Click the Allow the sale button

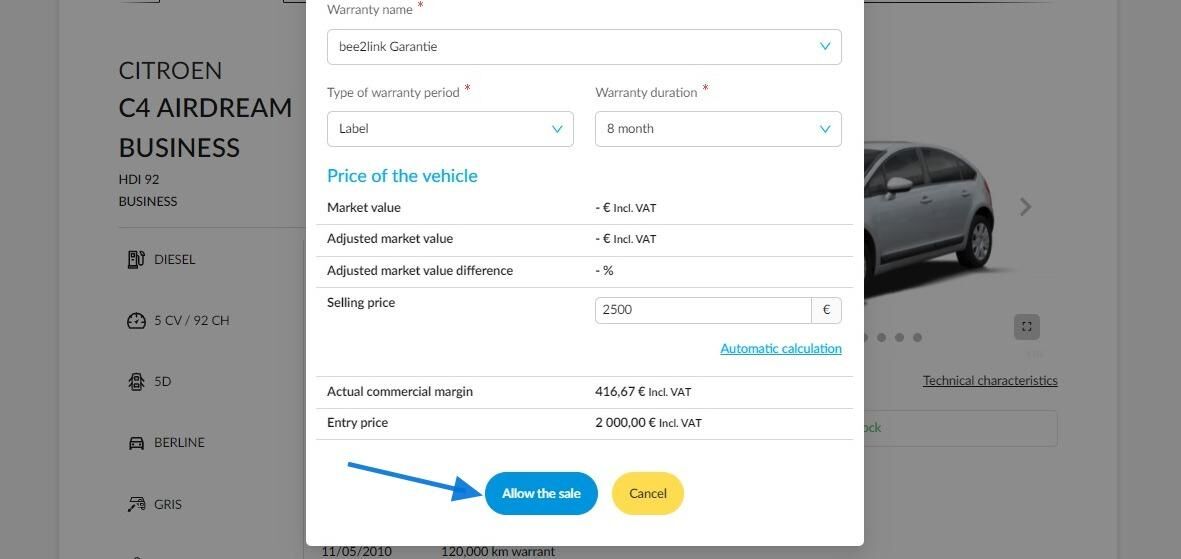(541, 493)
